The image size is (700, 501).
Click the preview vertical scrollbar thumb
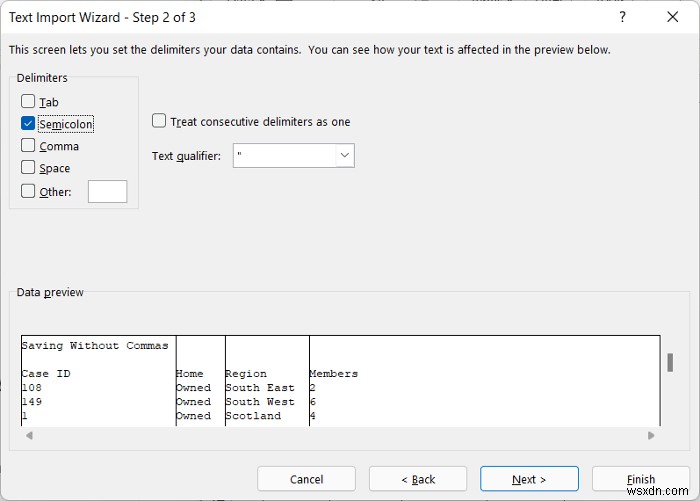670,363
